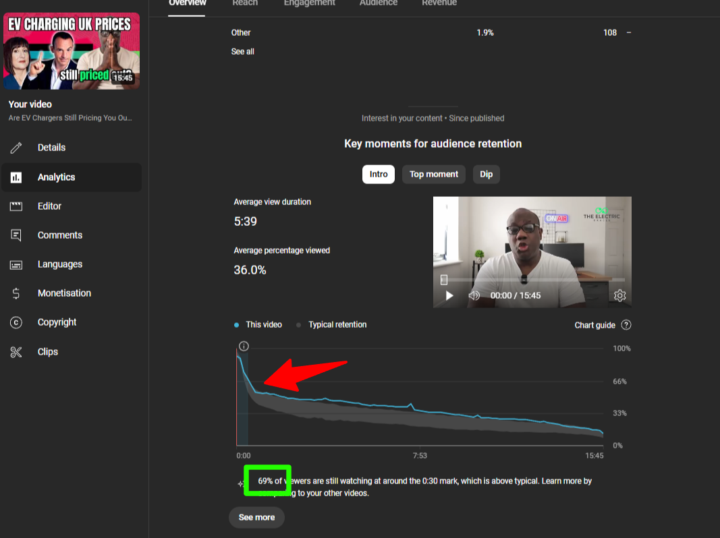
Task: Open the Details page
Action: pyautogui.click(x=71, y=148)
